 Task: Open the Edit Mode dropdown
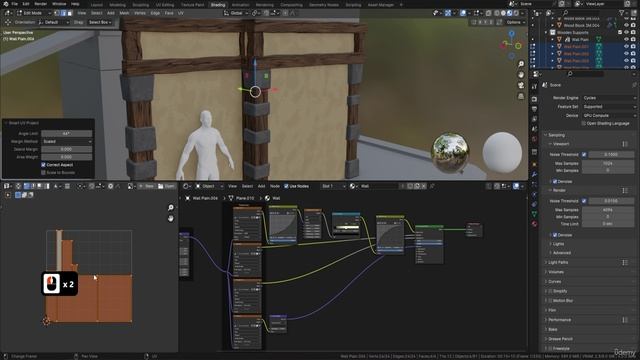33,13
